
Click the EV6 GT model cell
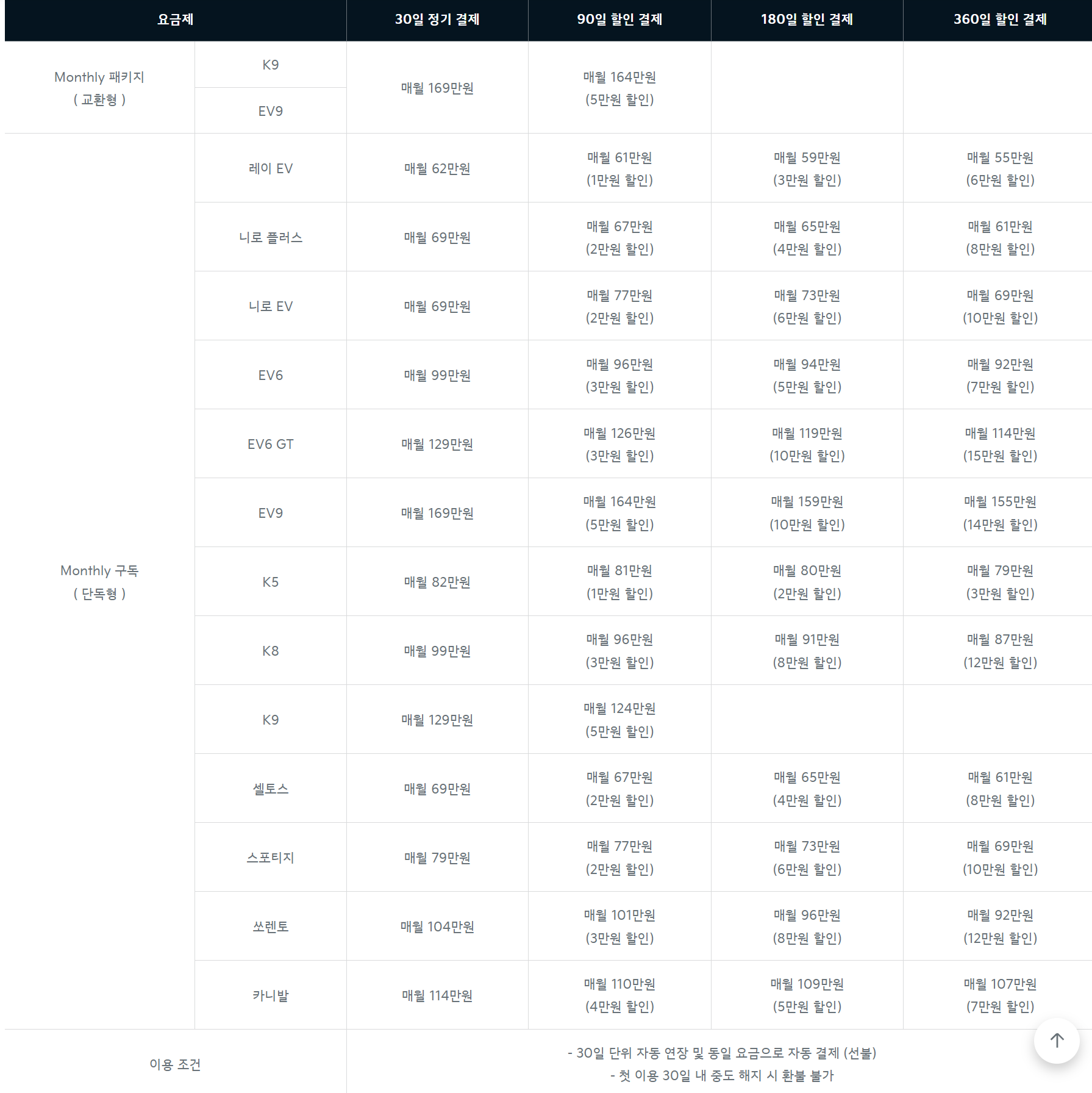coord(271,444)
